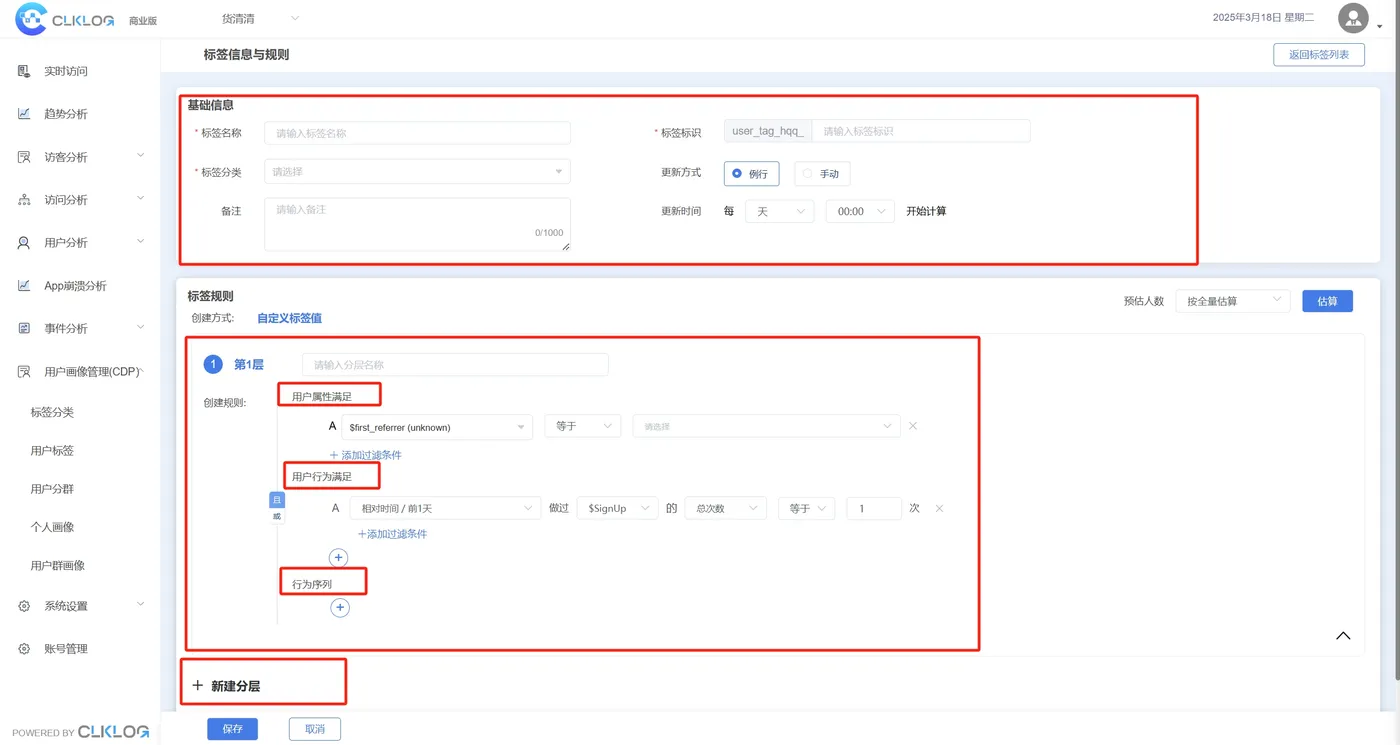Screen dimensions: 1400x745
Task: Select the 例行 update mode
Action: click(751, 174)
